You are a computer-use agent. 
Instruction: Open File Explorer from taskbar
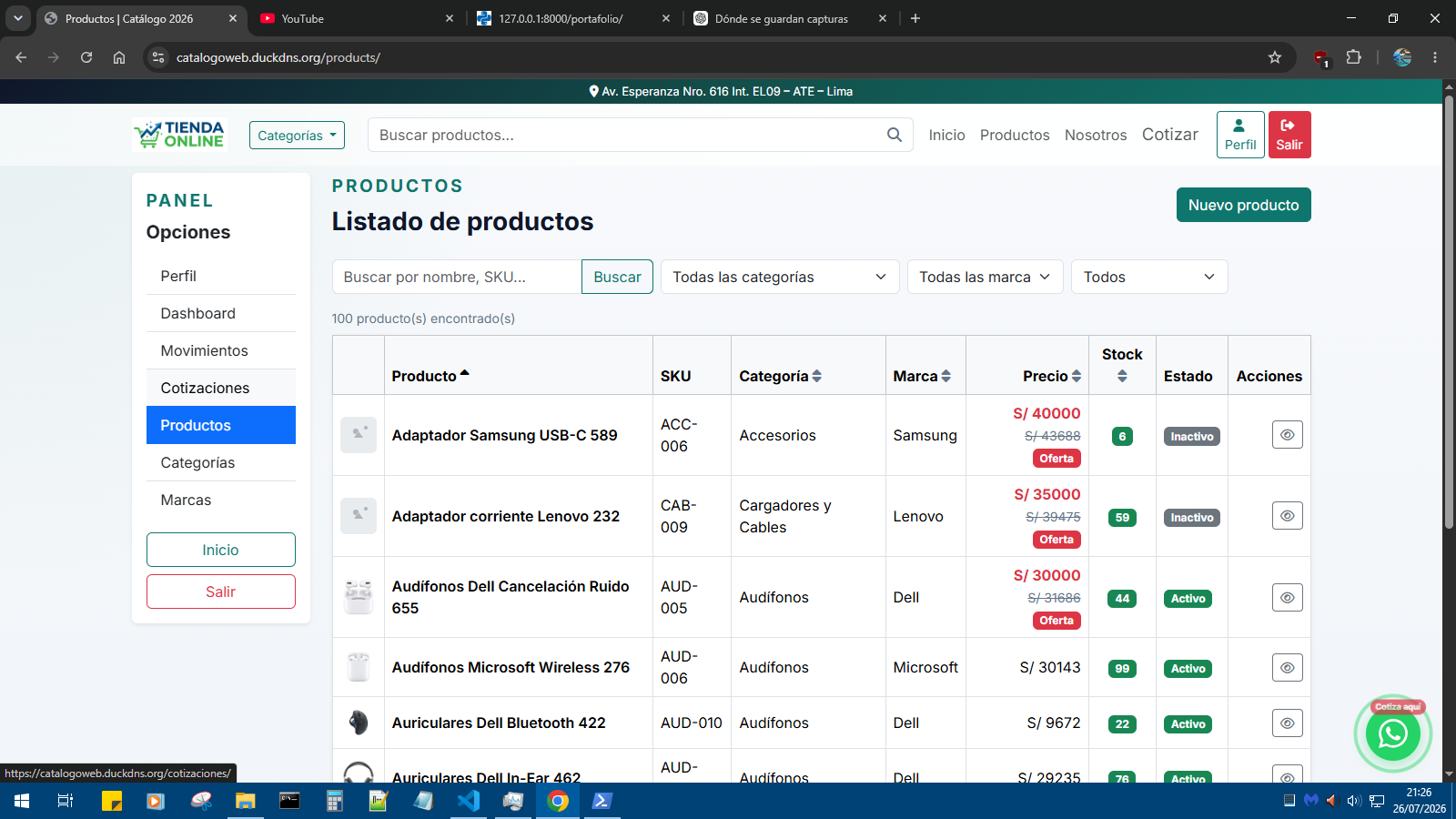click(x=246, y=801)
